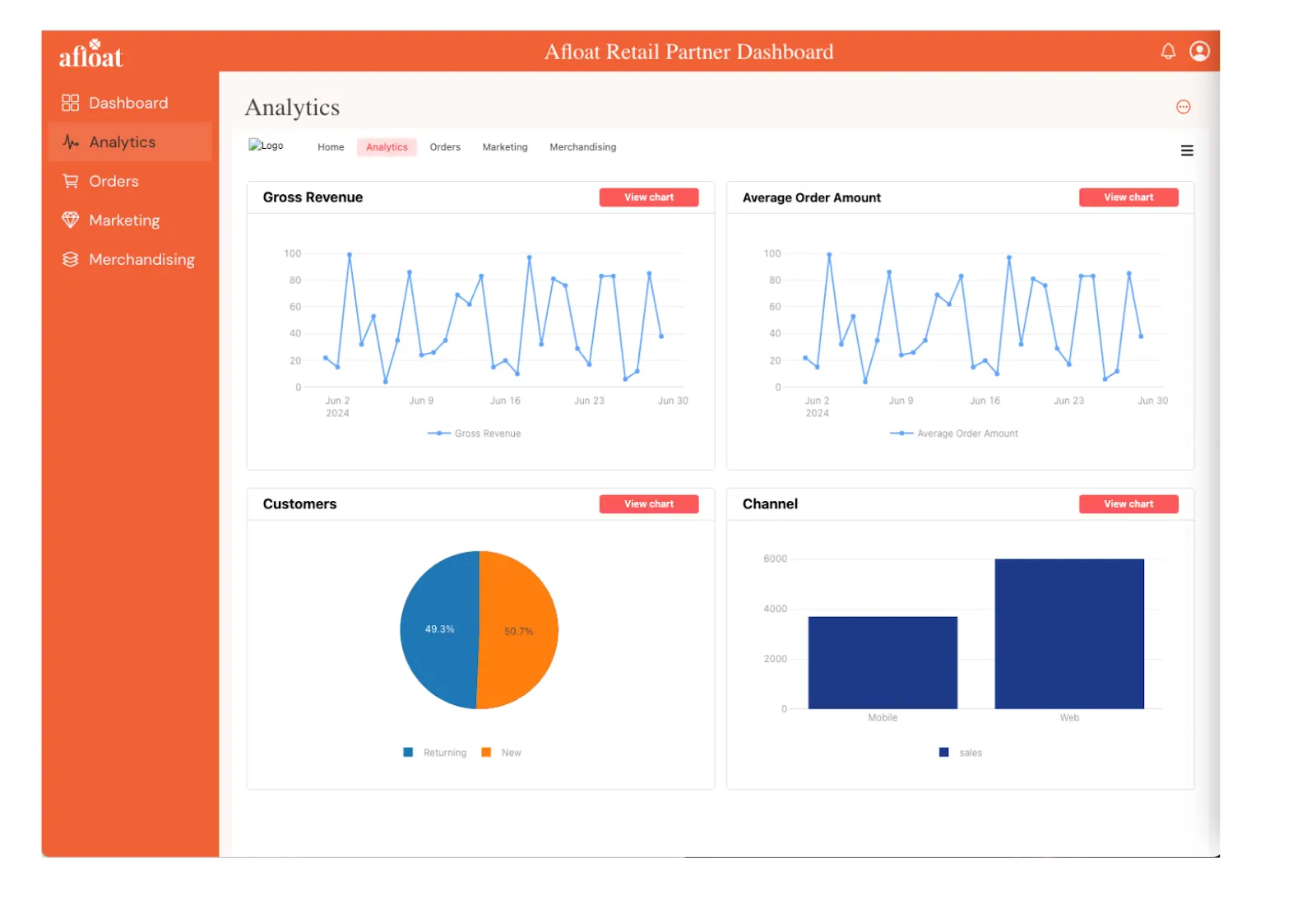The image size is (1316, 923).
Task: Click the Afloat Retail Partner Dashboard title
Action: pyautogui.click(x=688, y=52)
